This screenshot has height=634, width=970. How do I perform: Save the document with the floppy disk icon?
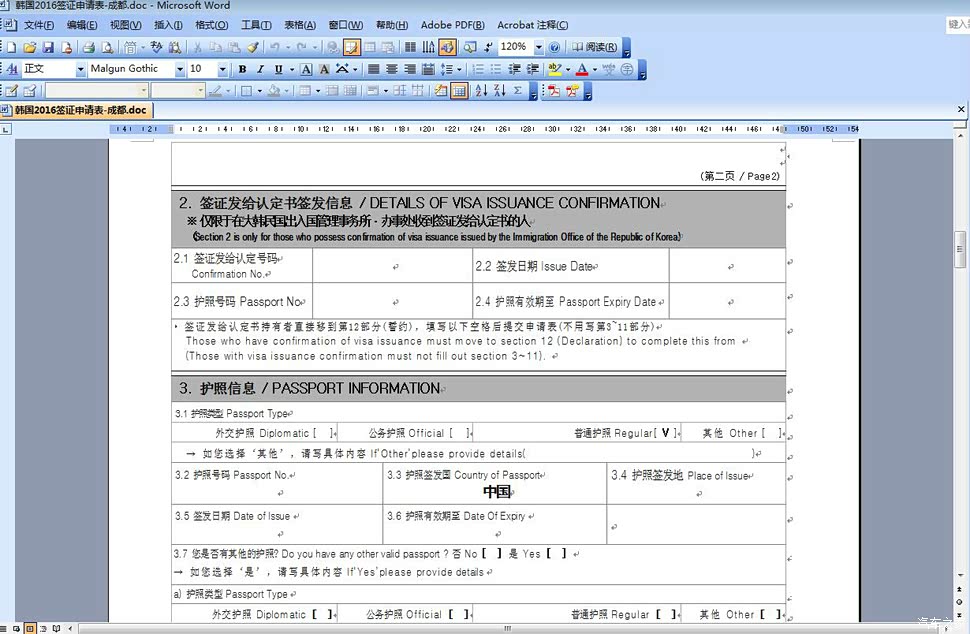click(x=47, y=47)
